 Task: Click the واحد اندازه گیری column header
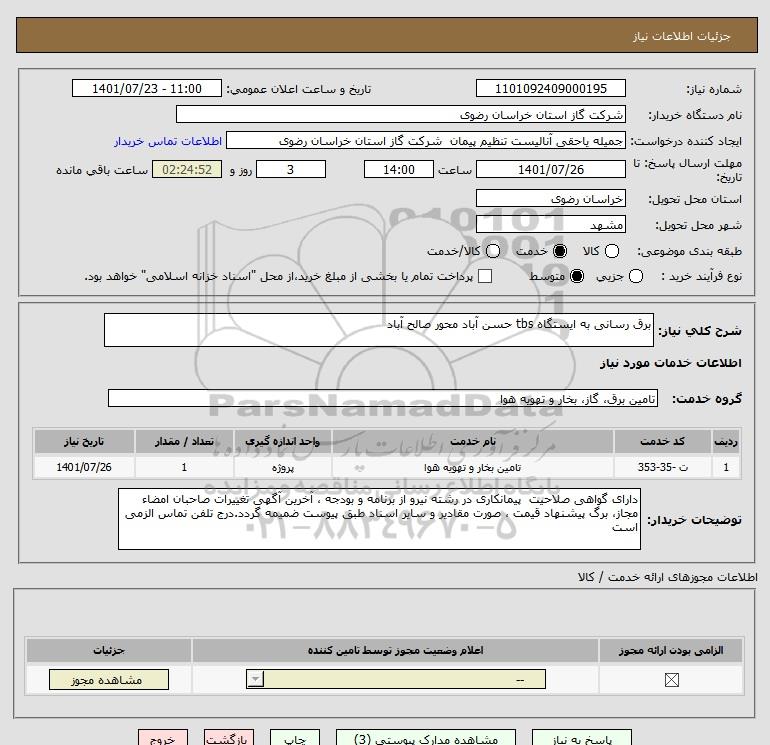283,441
